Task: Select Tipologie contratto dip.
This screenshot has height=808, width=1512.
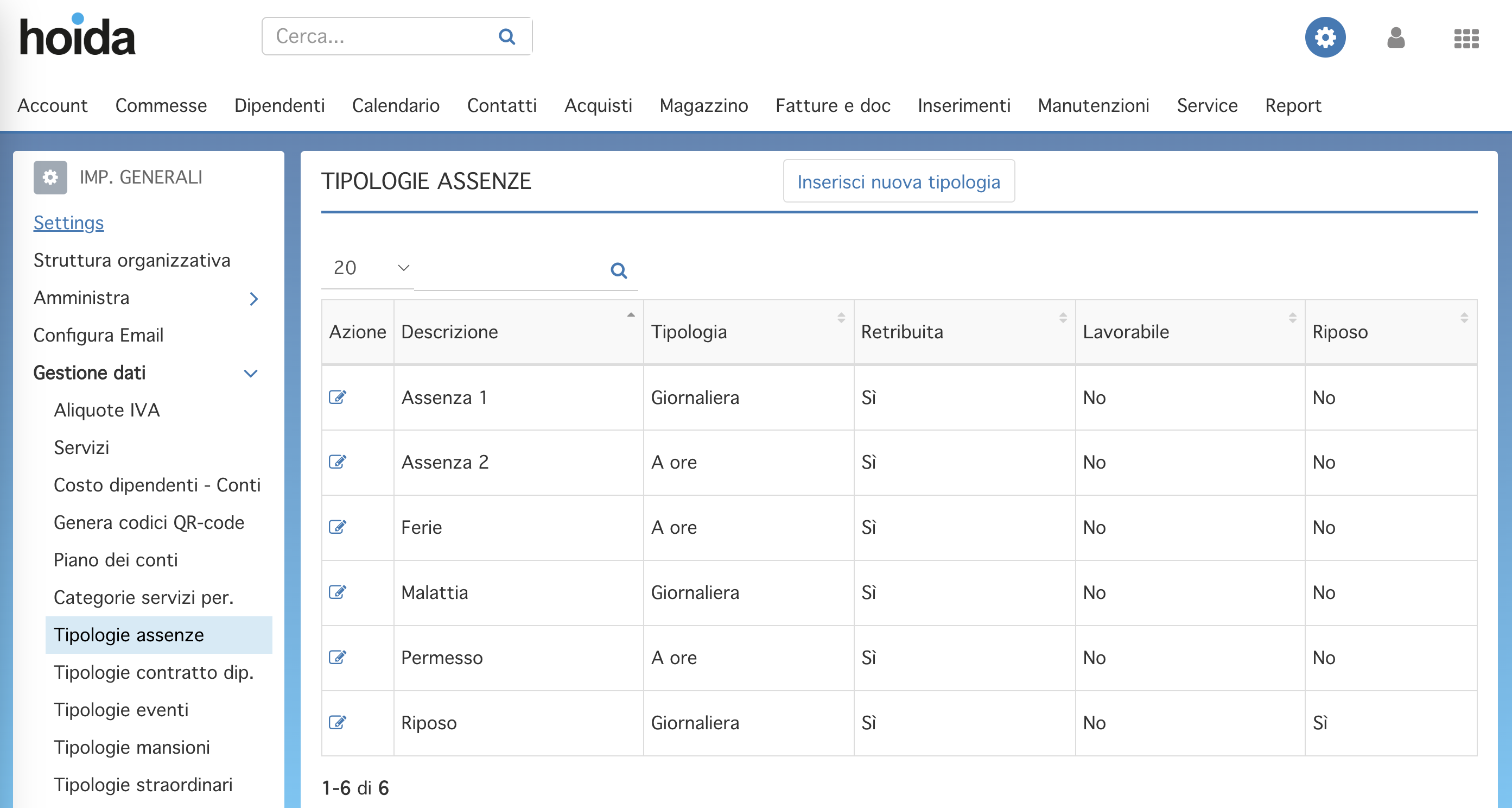Action: 154,672
